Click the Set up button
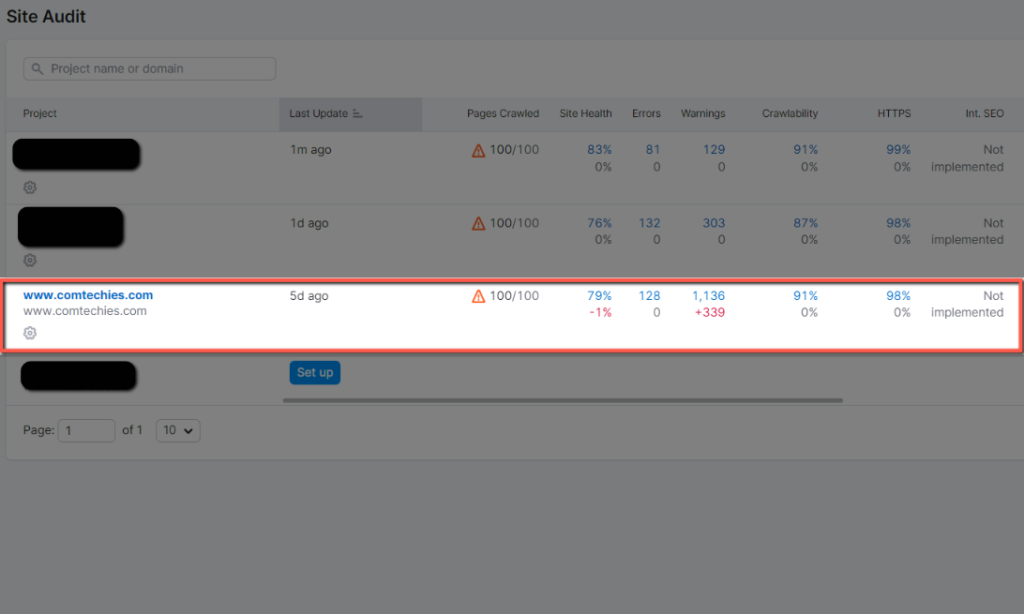The height and width of the screenshot is (614, 1024). pos(314,372)
